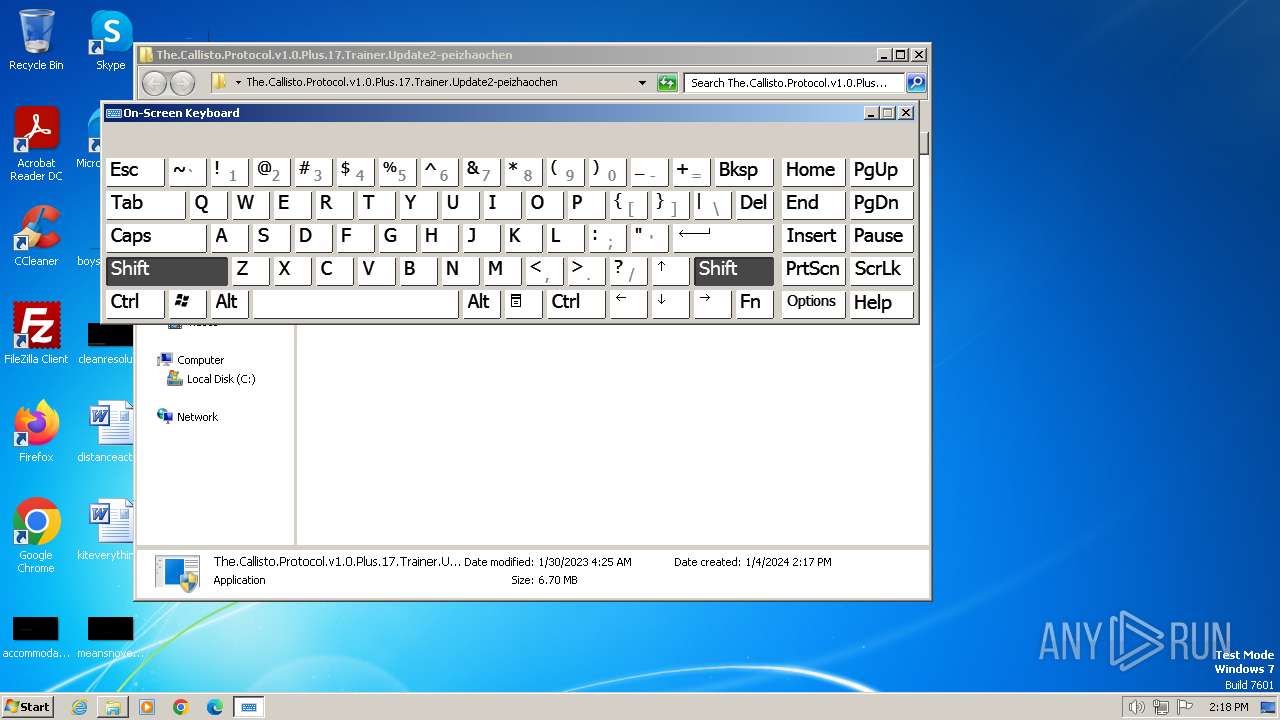The image size is (1280, 720).
Task: Open Skype desktop icon
Action: pyautogui.click(x=110, y=40)
